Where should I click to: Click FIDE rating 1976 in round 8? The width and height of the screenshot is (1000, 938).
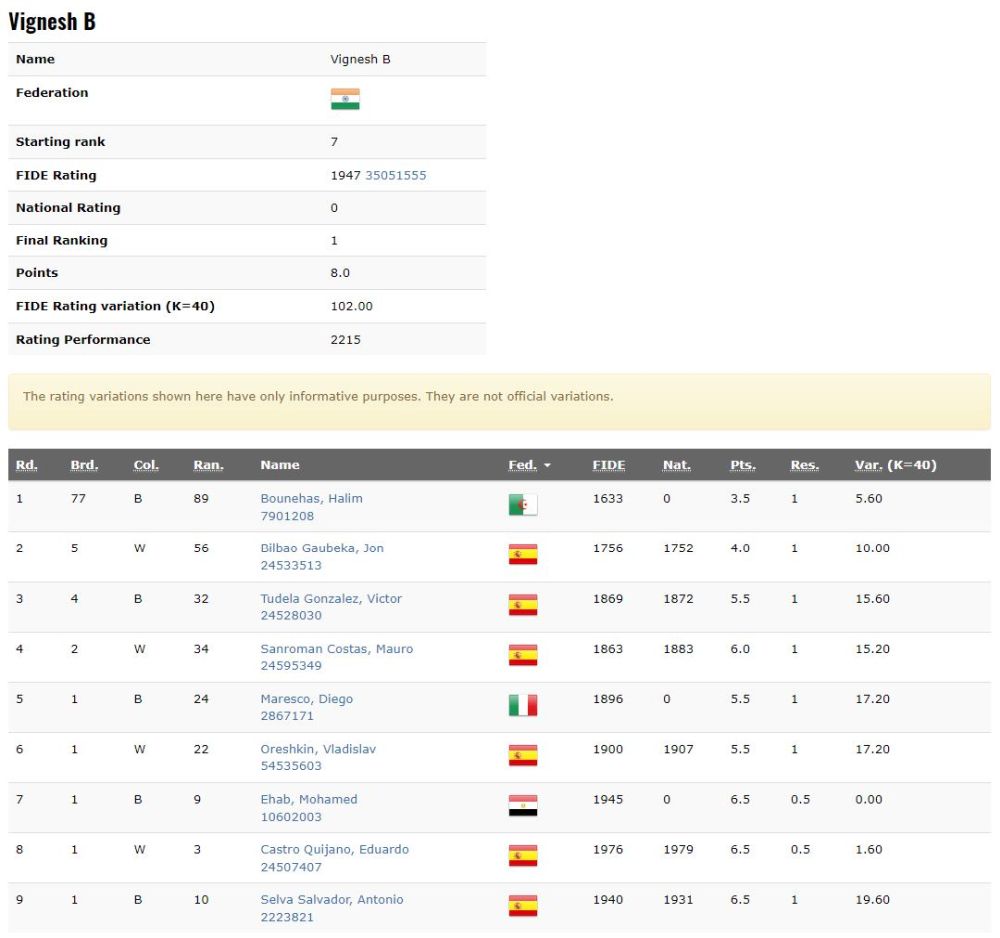[608, 849]
